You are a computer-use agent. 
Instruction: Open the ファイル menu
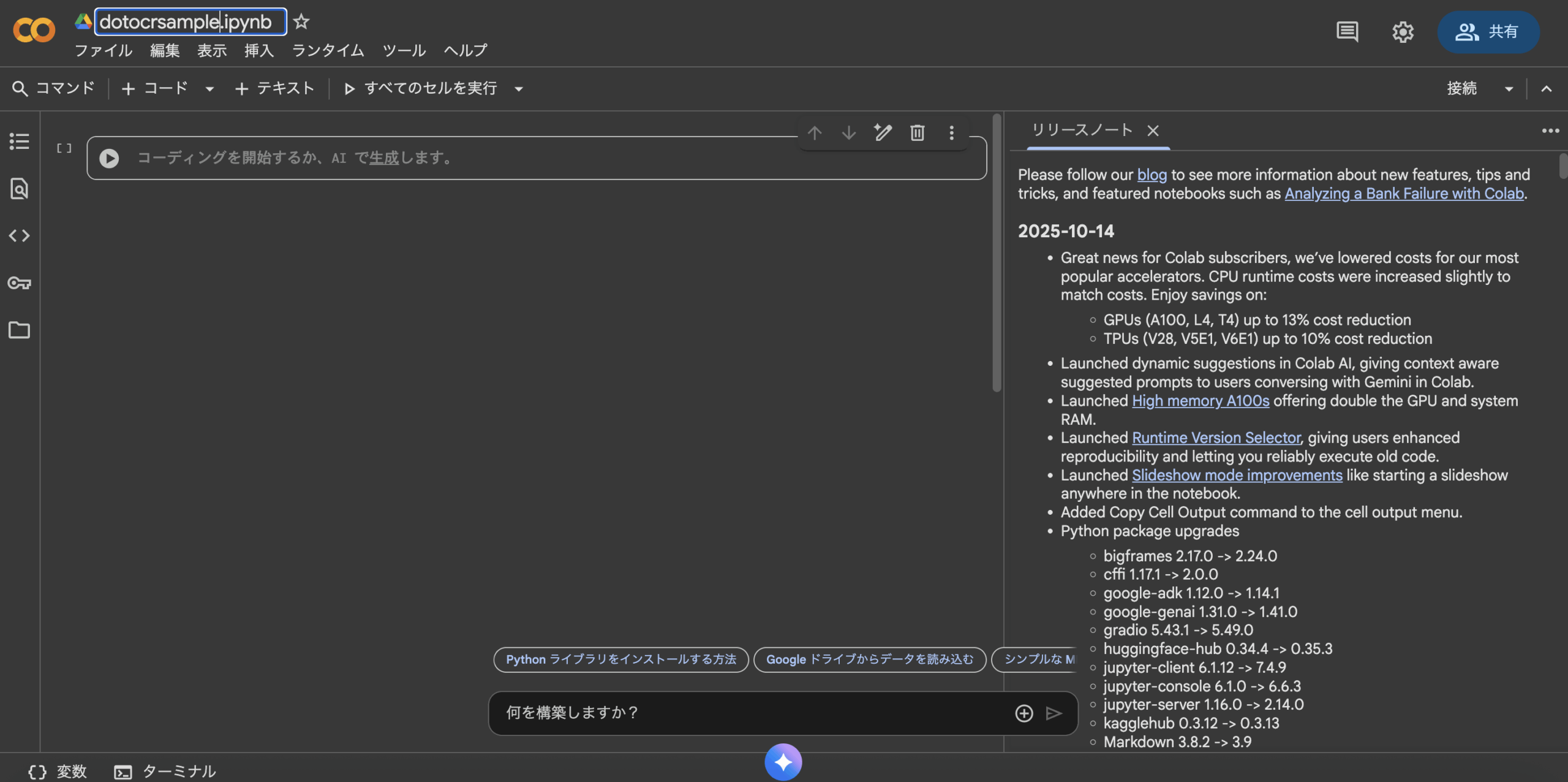(103, 50)
